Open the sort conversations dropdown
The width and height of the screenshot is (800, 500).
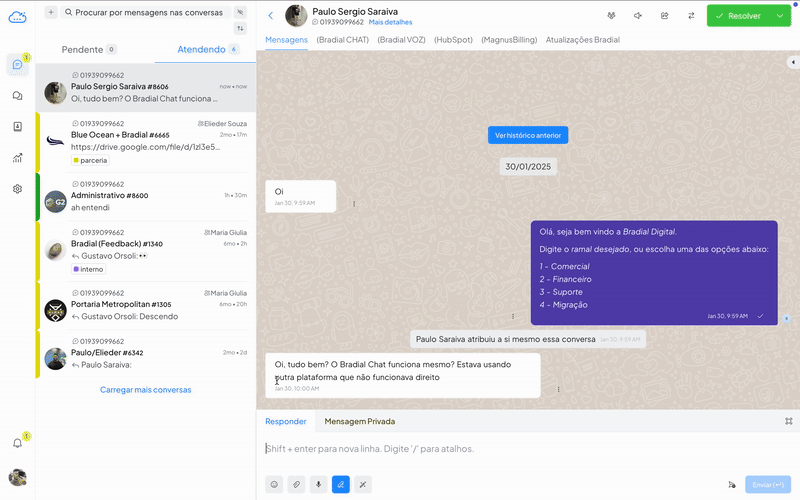point(240,29)
